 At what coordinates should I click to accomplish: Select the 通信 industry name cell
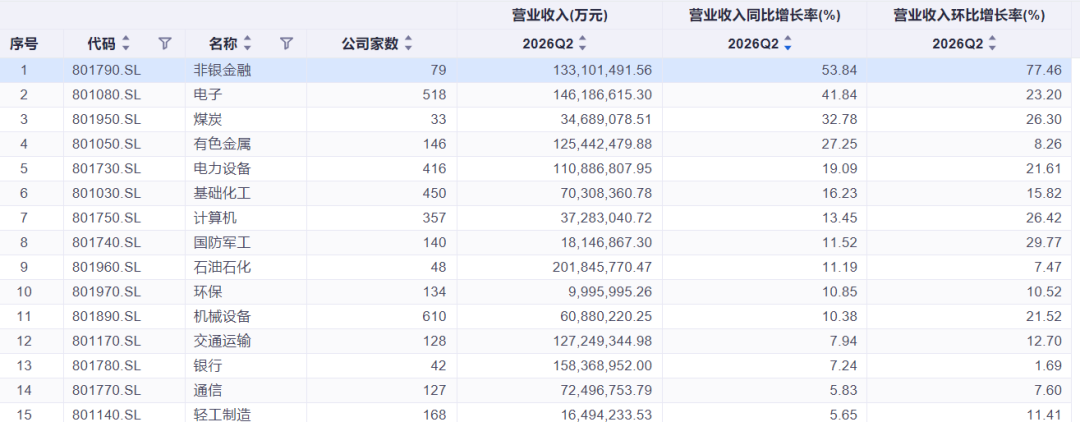[x=208, y=390]
